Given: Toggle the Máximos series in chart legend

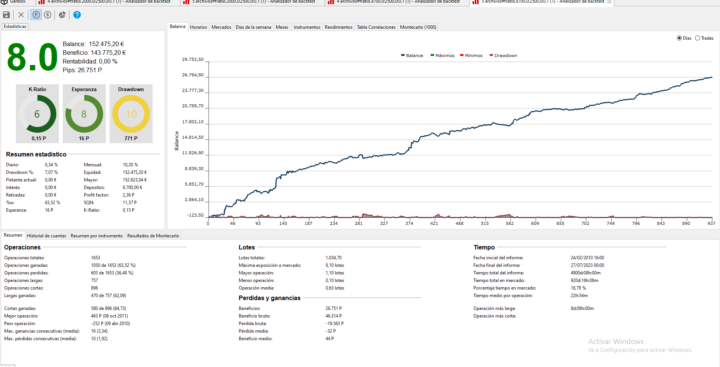Looking at the screenshot, I should click(x=442, y=55).
